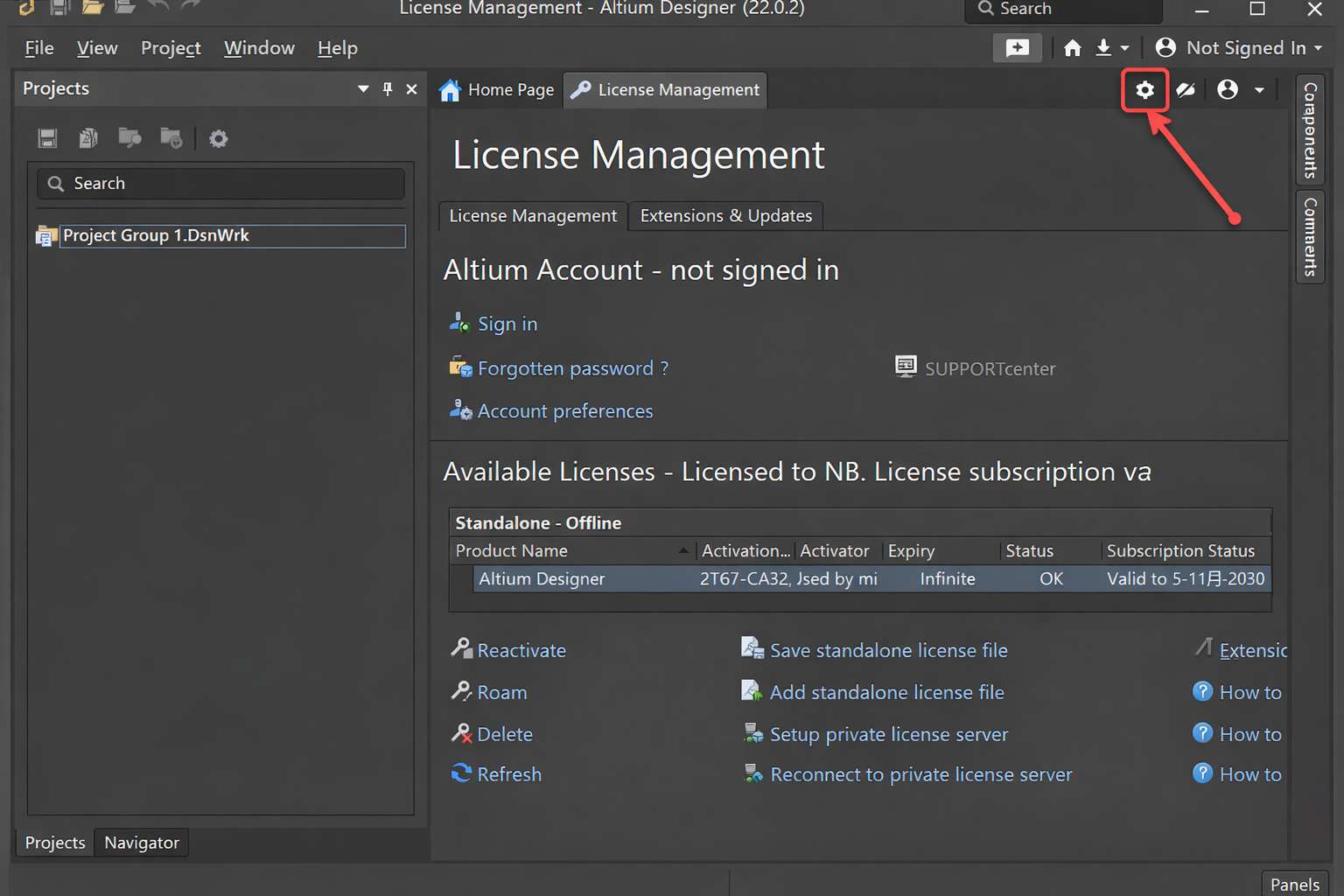Click the Projects panel Search box
The height and width of the screenshot is (896, 1344).
coord(220,184)
